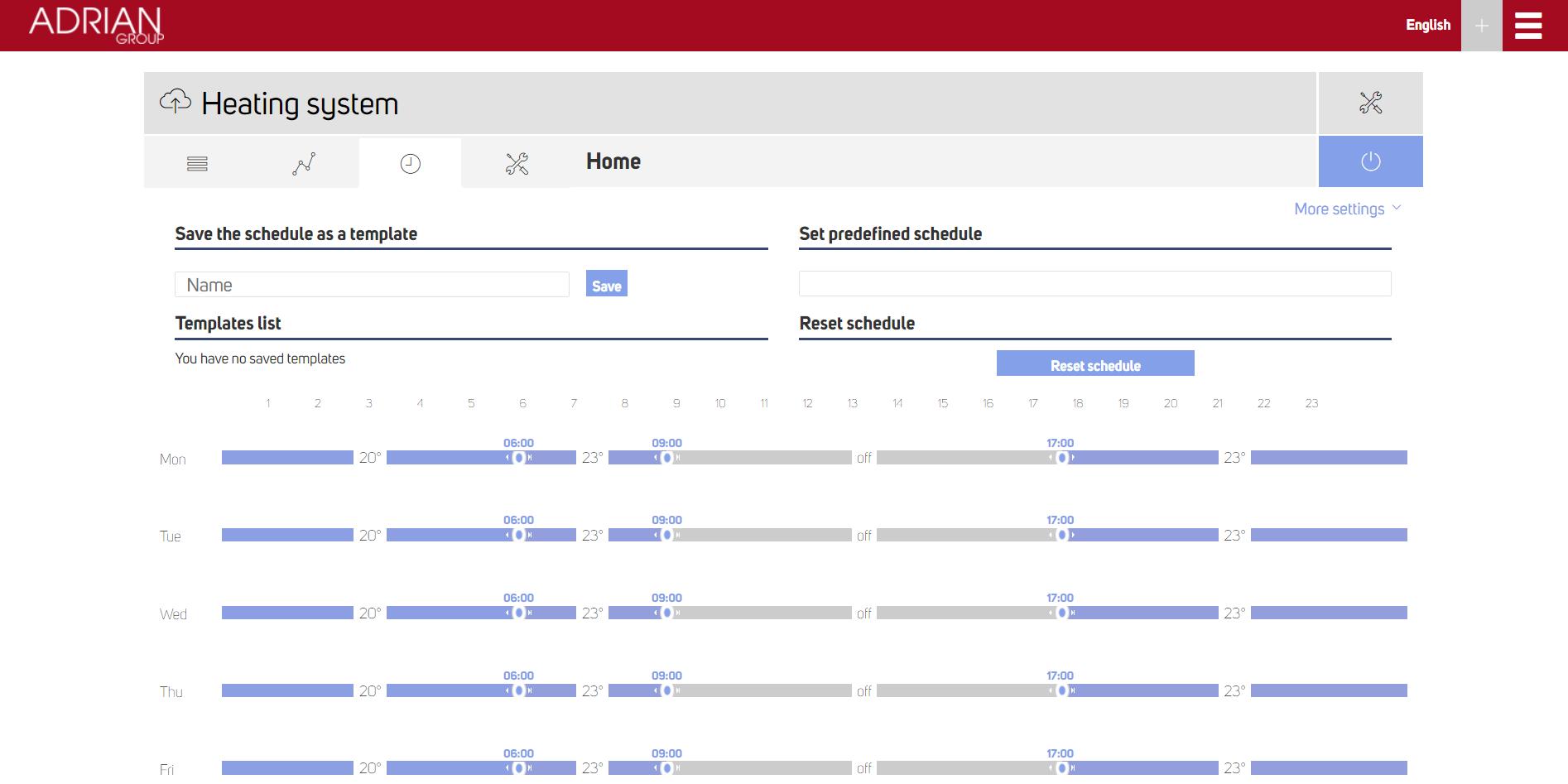The image size is (1568, 784).
Task: Toggle the Home zone power button
Action: [1371, 161]
